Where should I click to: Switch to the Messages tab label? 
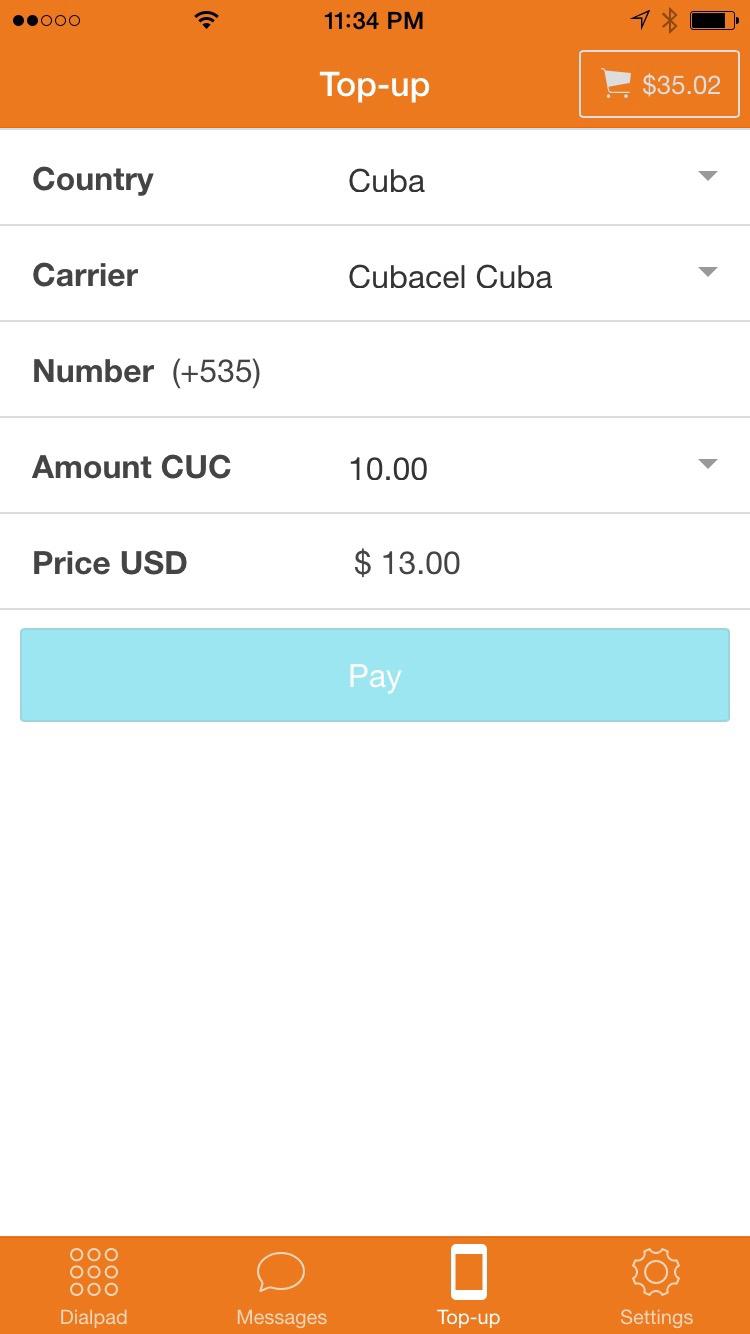pos(281,1316)
